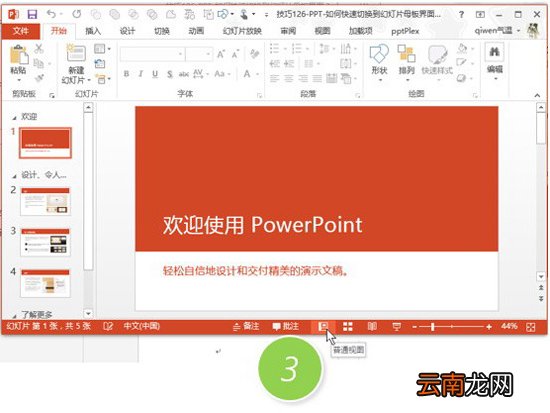Switch to Animations ribbon tab

(x=196, y=31)
